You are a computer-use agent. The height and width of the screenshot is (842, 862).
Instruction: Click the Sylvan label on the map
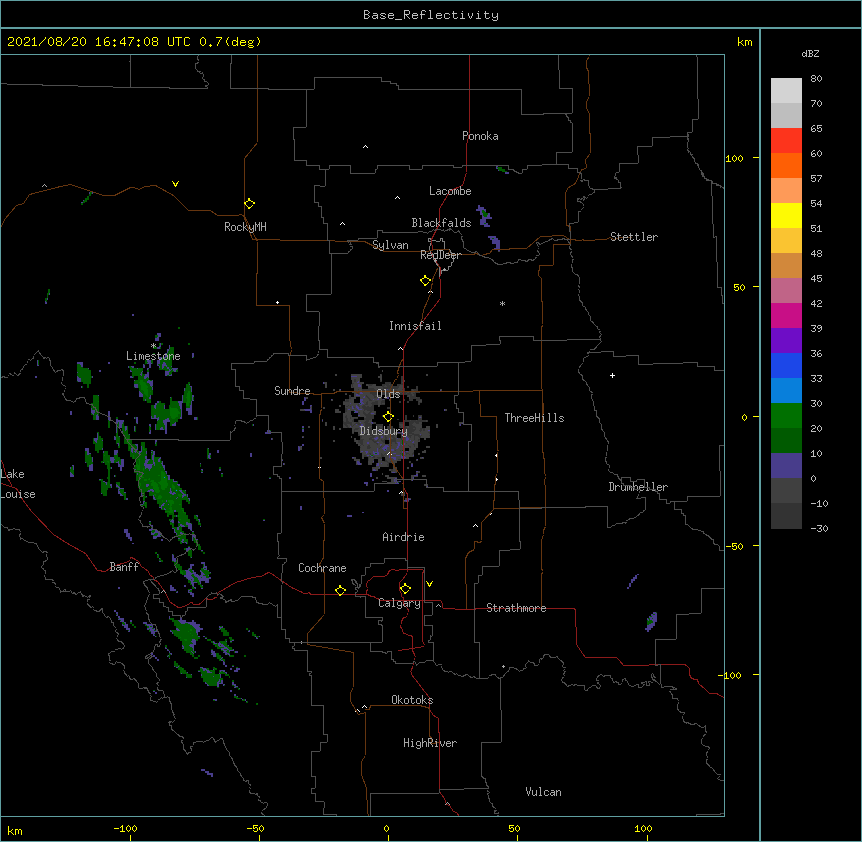click(x=390, y=245)
